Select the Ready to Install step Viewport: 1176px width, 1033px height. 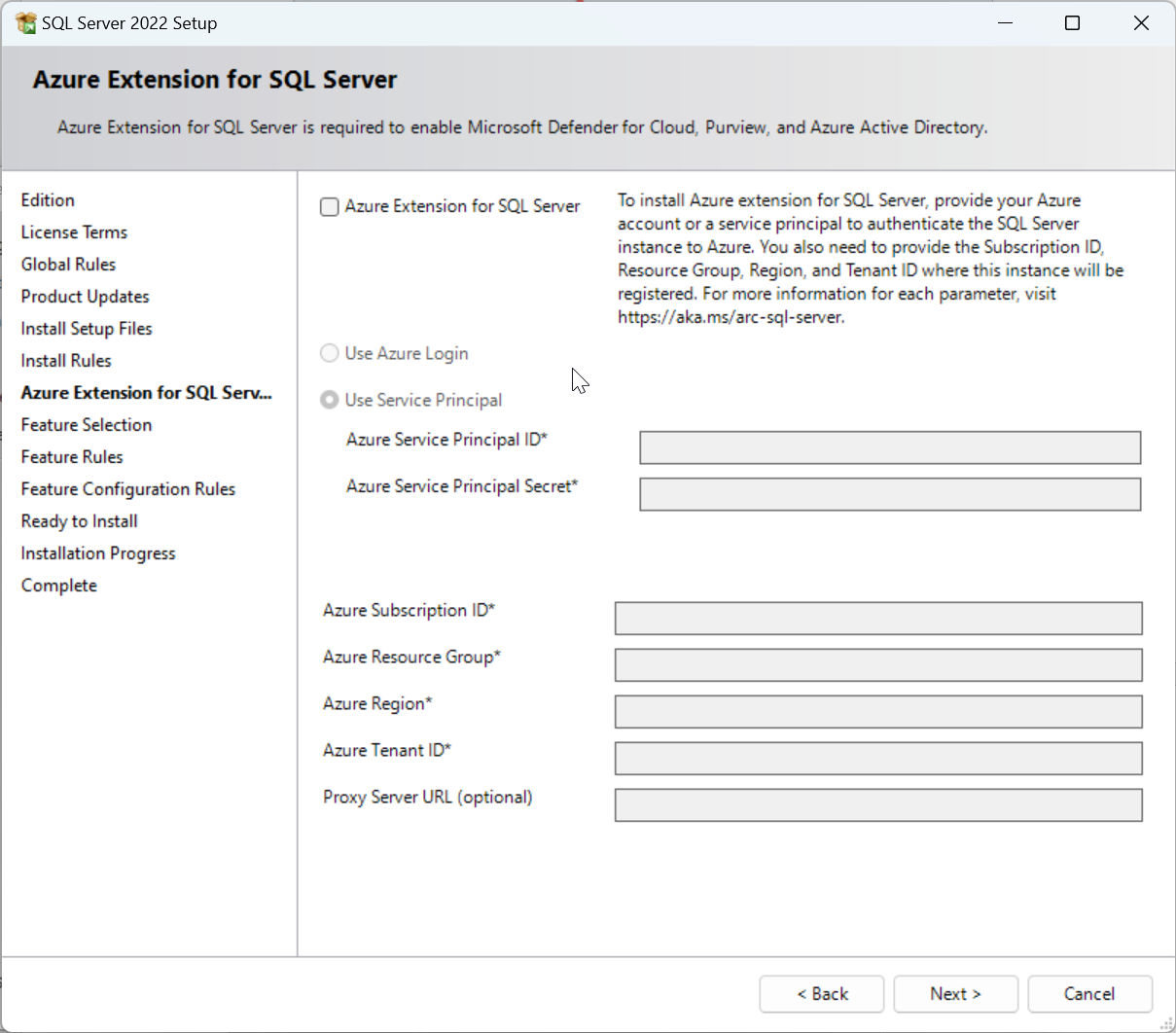point(79,520)
